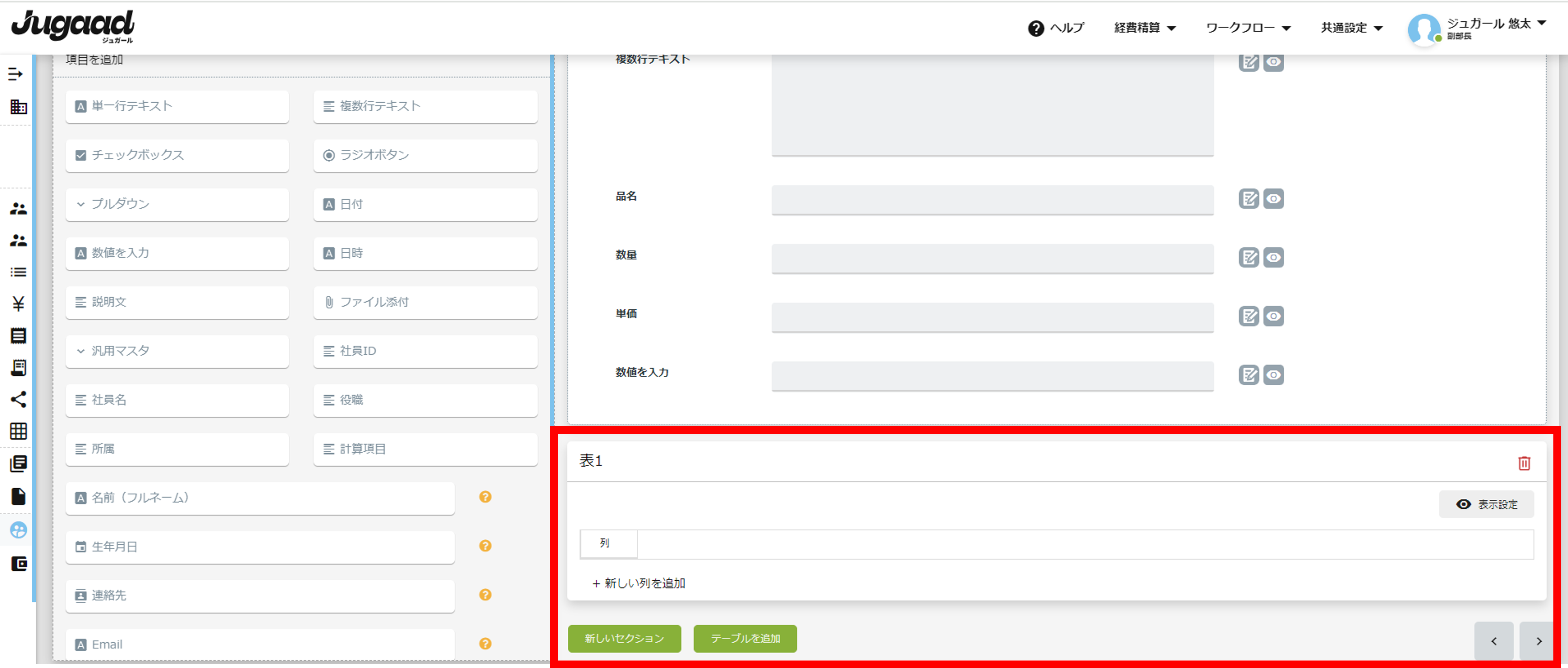Image resolution: width=1568 pixels, height=668 pixels.
Task: Click the Jugaad logo
Action: pyautogui.click(x=73, y=26)
